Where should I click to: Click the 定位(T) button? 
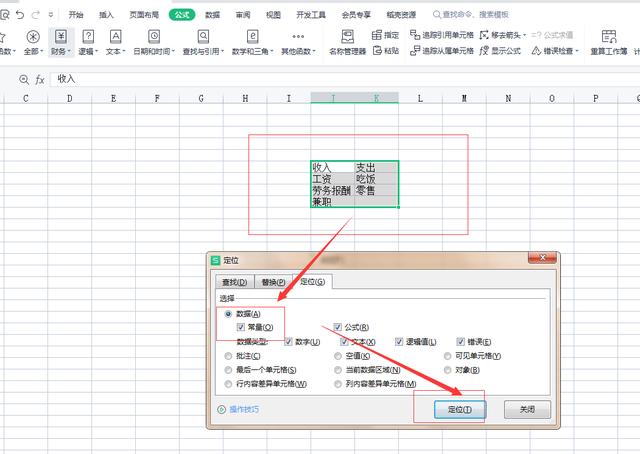pos(460,409)
